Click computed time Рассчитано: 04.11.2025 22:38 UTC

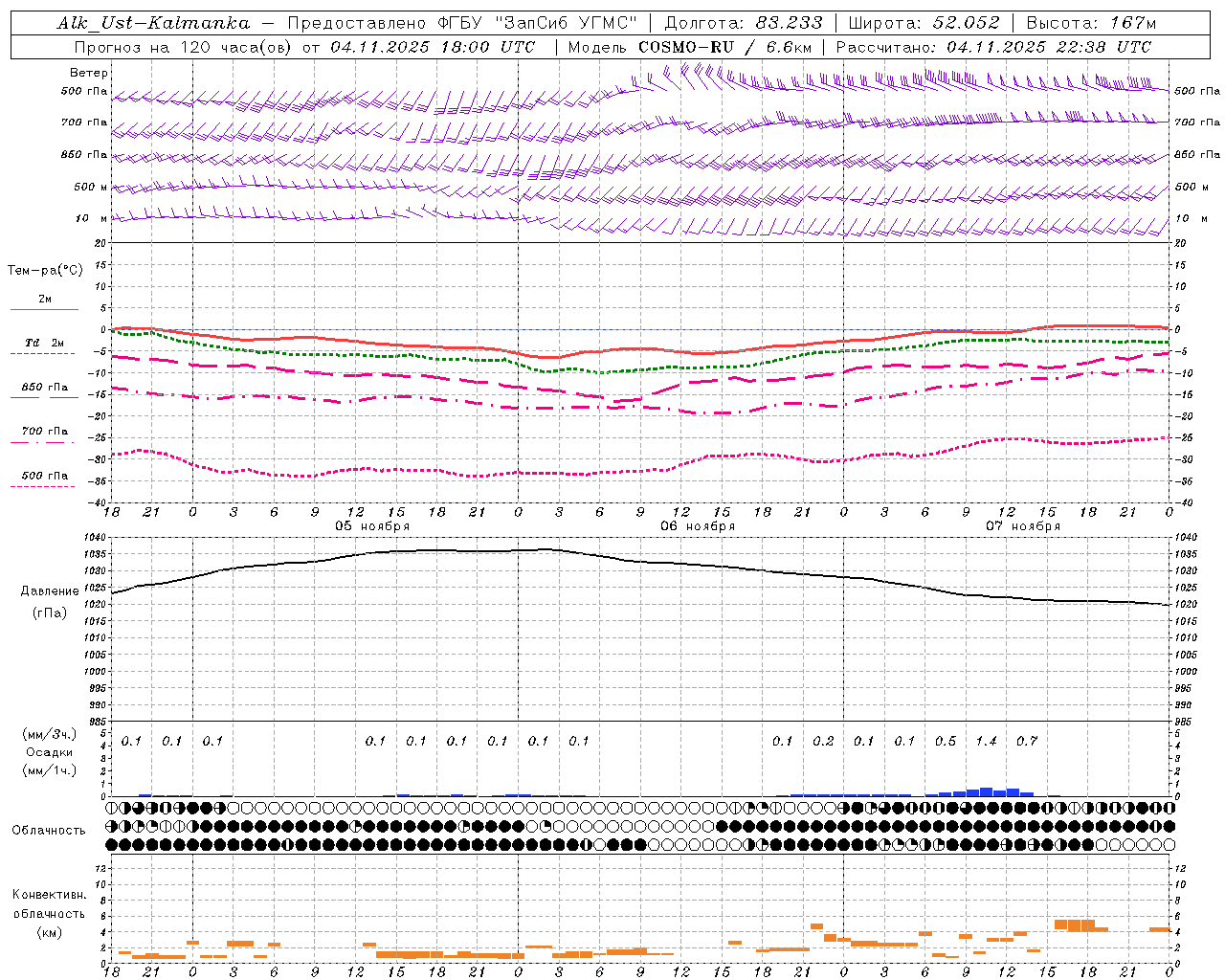(993, 47)
